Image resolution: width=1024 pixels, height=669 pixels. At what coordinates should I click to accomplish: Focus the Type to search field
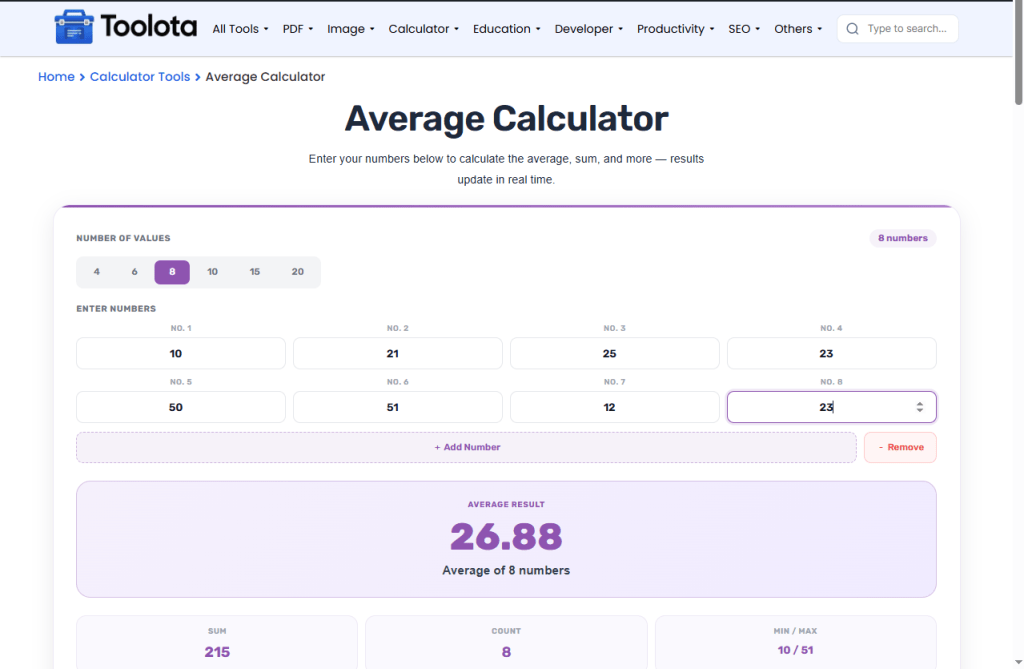(x=898, y=29)
